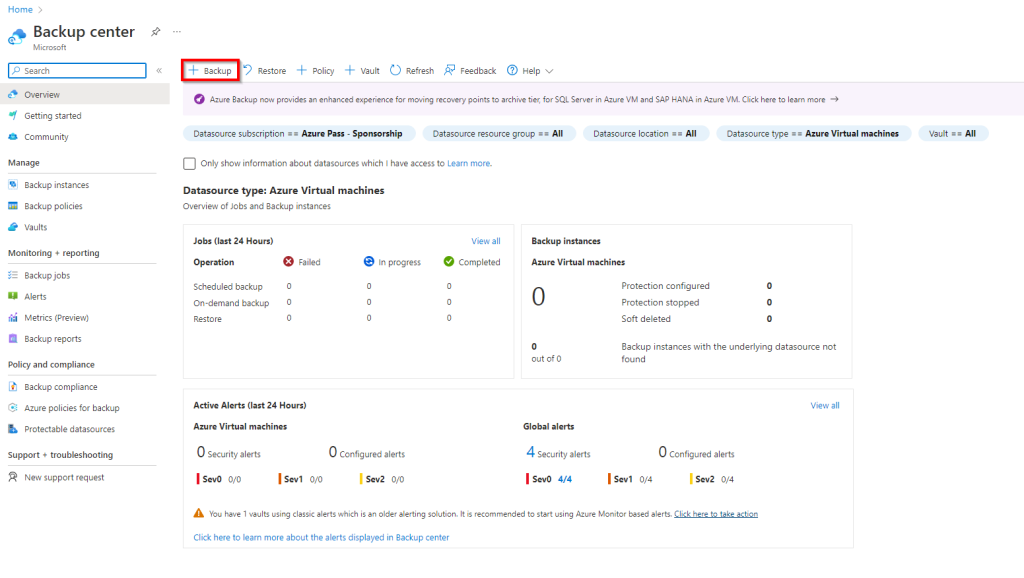The height and width of the screenshot is (578, 1024).
Task: Focus the sidebar Search box
Action: point(77,71)
